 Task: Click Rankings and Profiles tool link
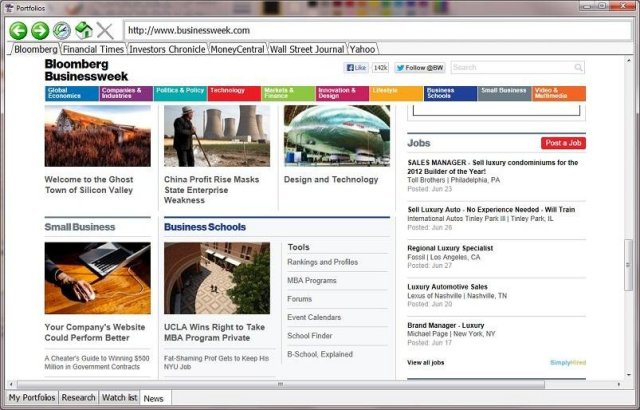tap(322, 262)
